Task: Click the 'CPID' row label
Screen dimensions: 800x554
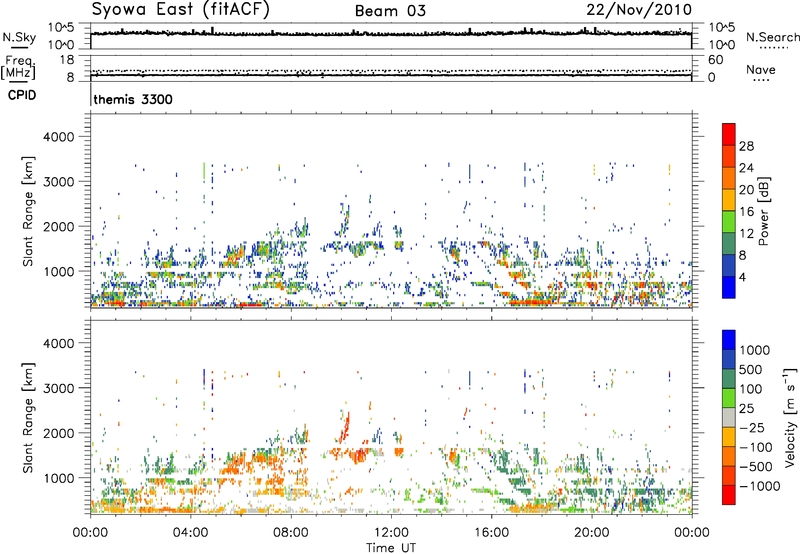Action: pyautogui.click(x=22, y=95)
